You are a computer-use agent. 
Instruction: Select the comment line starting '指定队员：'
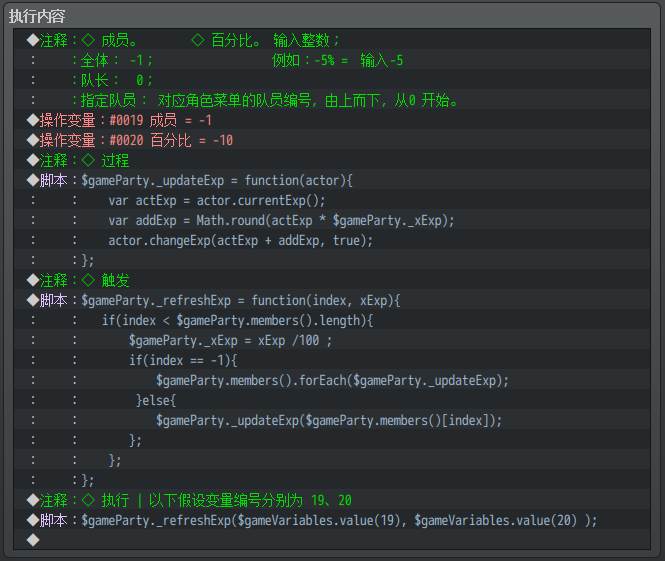(332, 100)
